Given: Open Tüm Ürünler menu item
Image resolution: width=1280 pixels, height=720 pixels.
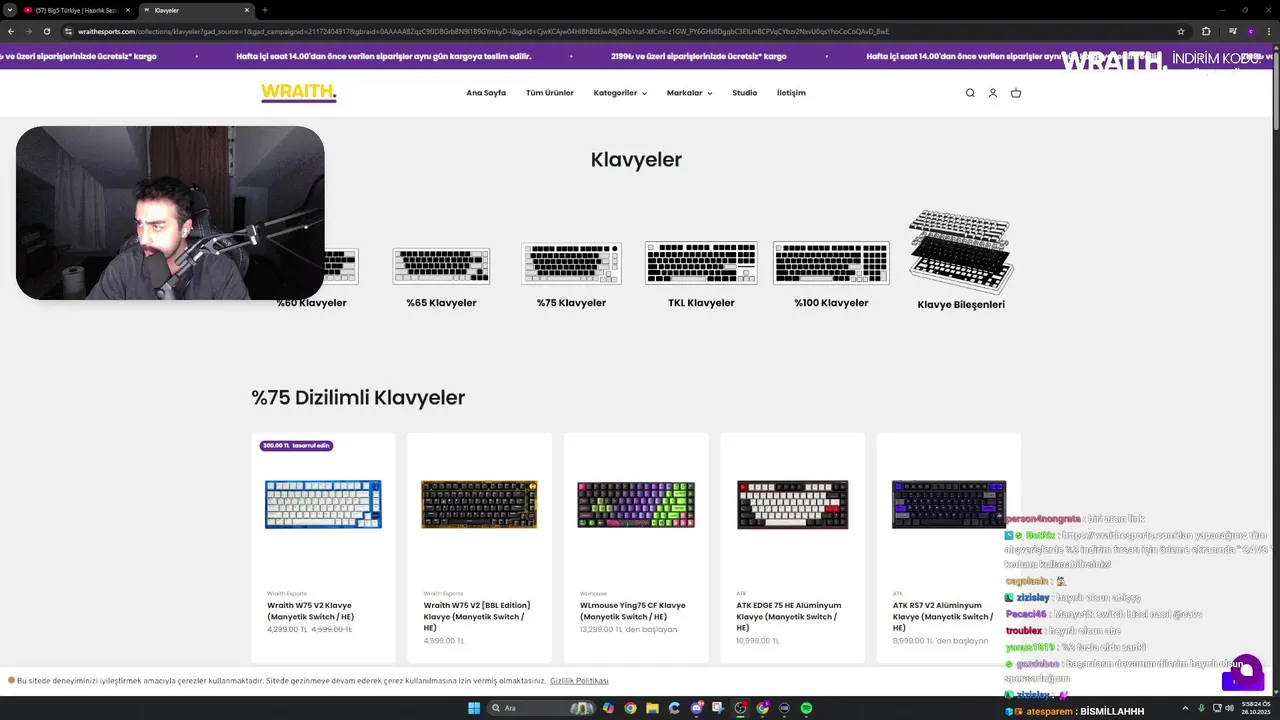Looking at the screenshot, I should tap(550, 93).
